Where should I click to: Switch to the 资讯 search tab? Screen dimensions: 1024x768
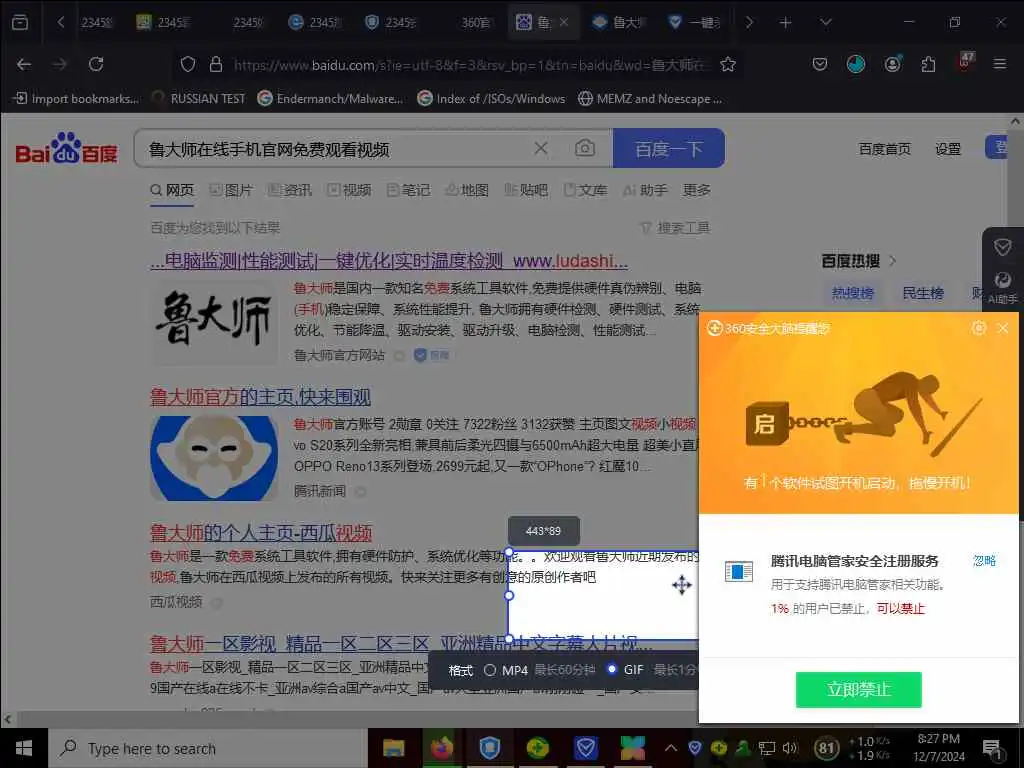click(x=290, y=190)
